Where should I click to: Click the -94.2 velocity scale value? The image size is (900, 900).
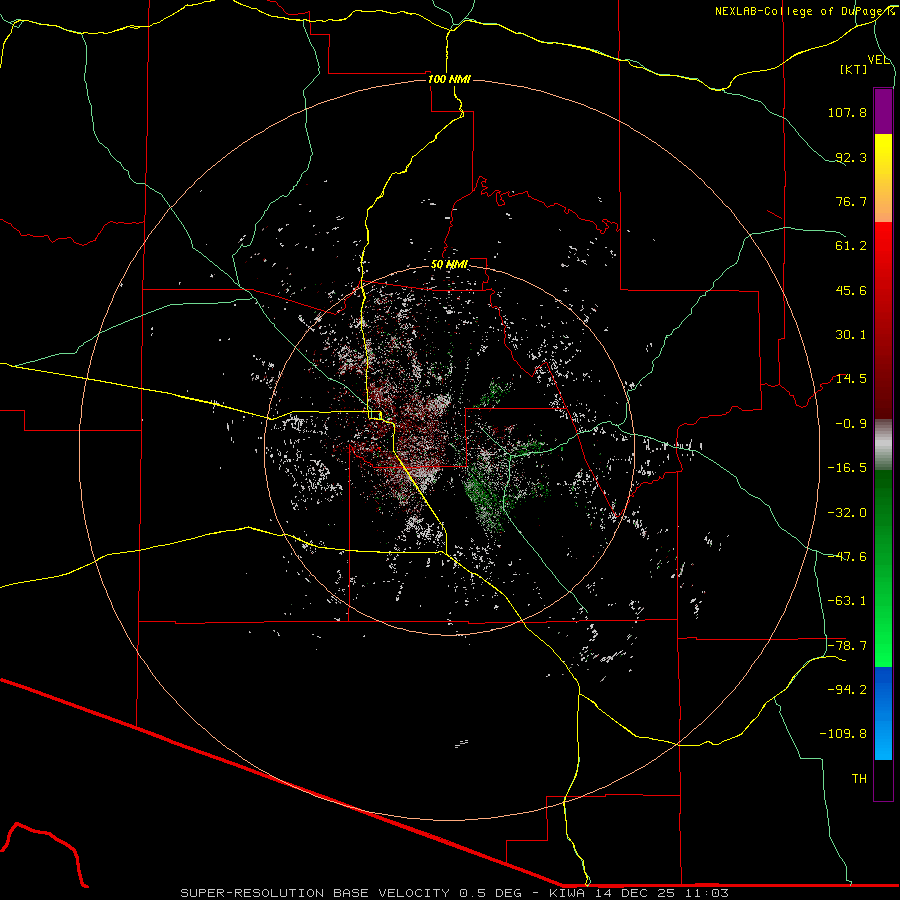click(847, 690)
